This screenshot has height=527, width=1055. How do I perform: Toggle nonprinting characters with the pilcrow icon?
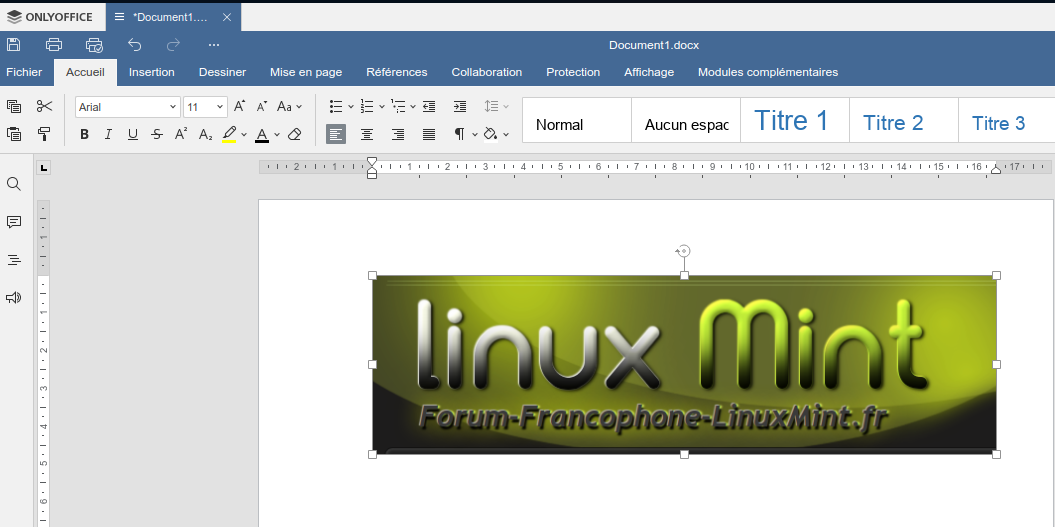459,135
